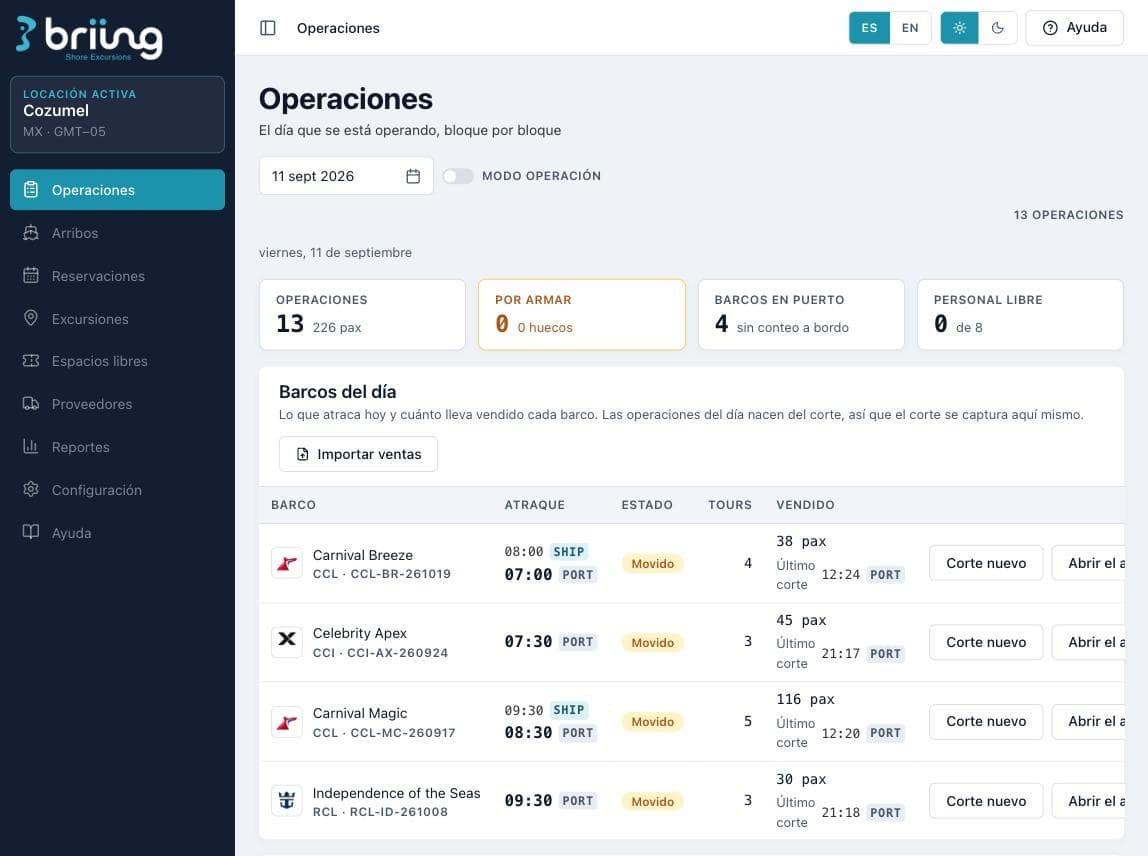Select the Barcos en Puerto card
The height and width of the screenshot is (856, 1148).
801,314
